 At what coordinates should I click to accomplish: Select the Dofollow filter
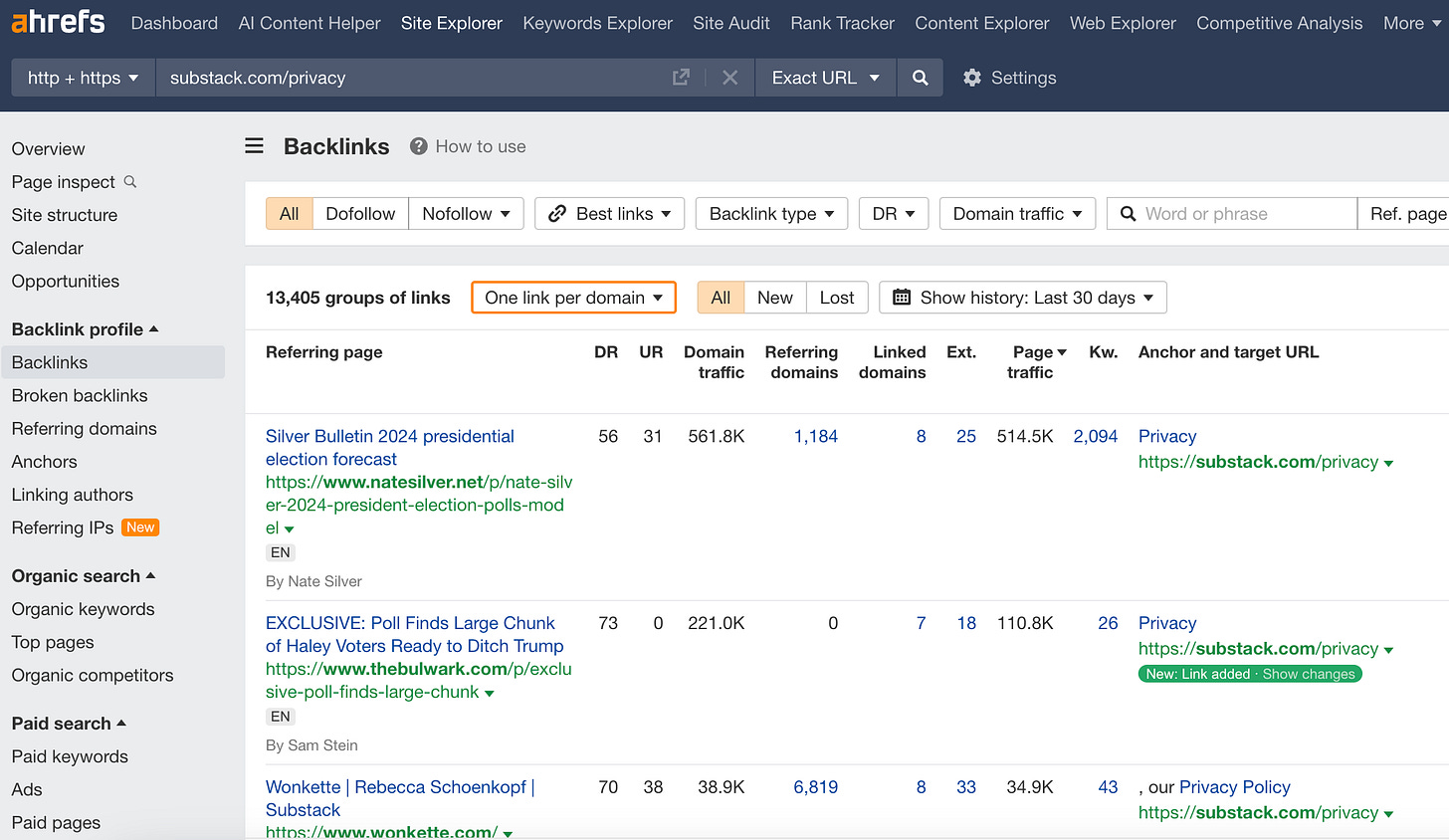pos(360,214)
